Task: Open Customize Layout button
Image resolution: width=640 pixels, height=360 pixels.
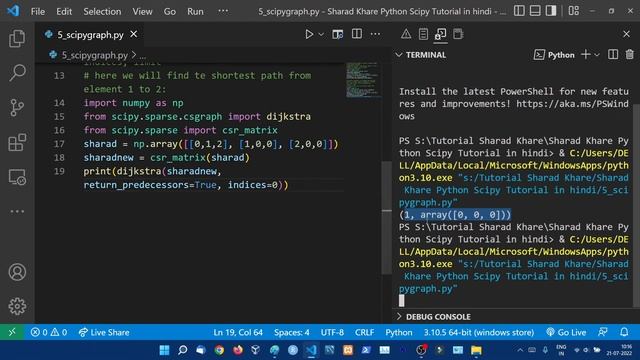Action: (573, 11)
